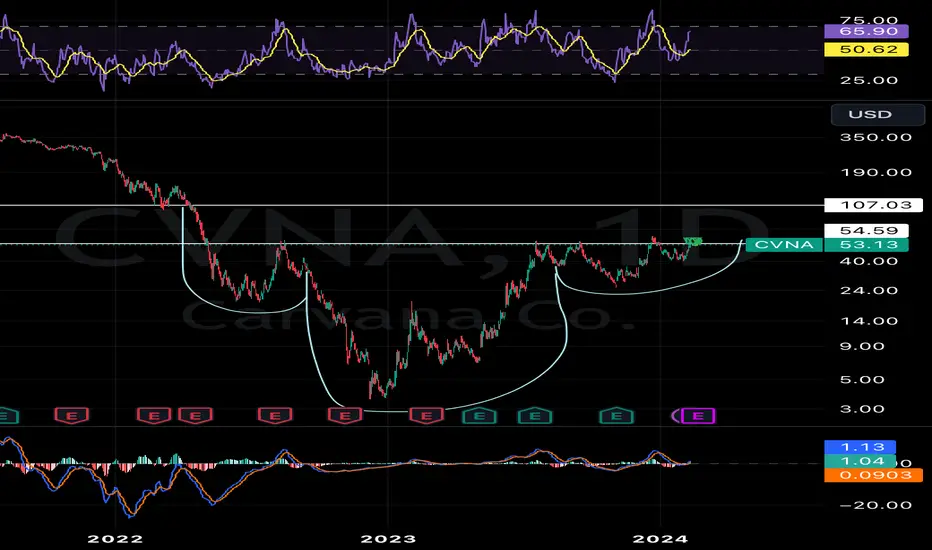Click the teal 1.04 histogram value label
The height and width of the screenshot is (550, 932).
tap(859, 461)
